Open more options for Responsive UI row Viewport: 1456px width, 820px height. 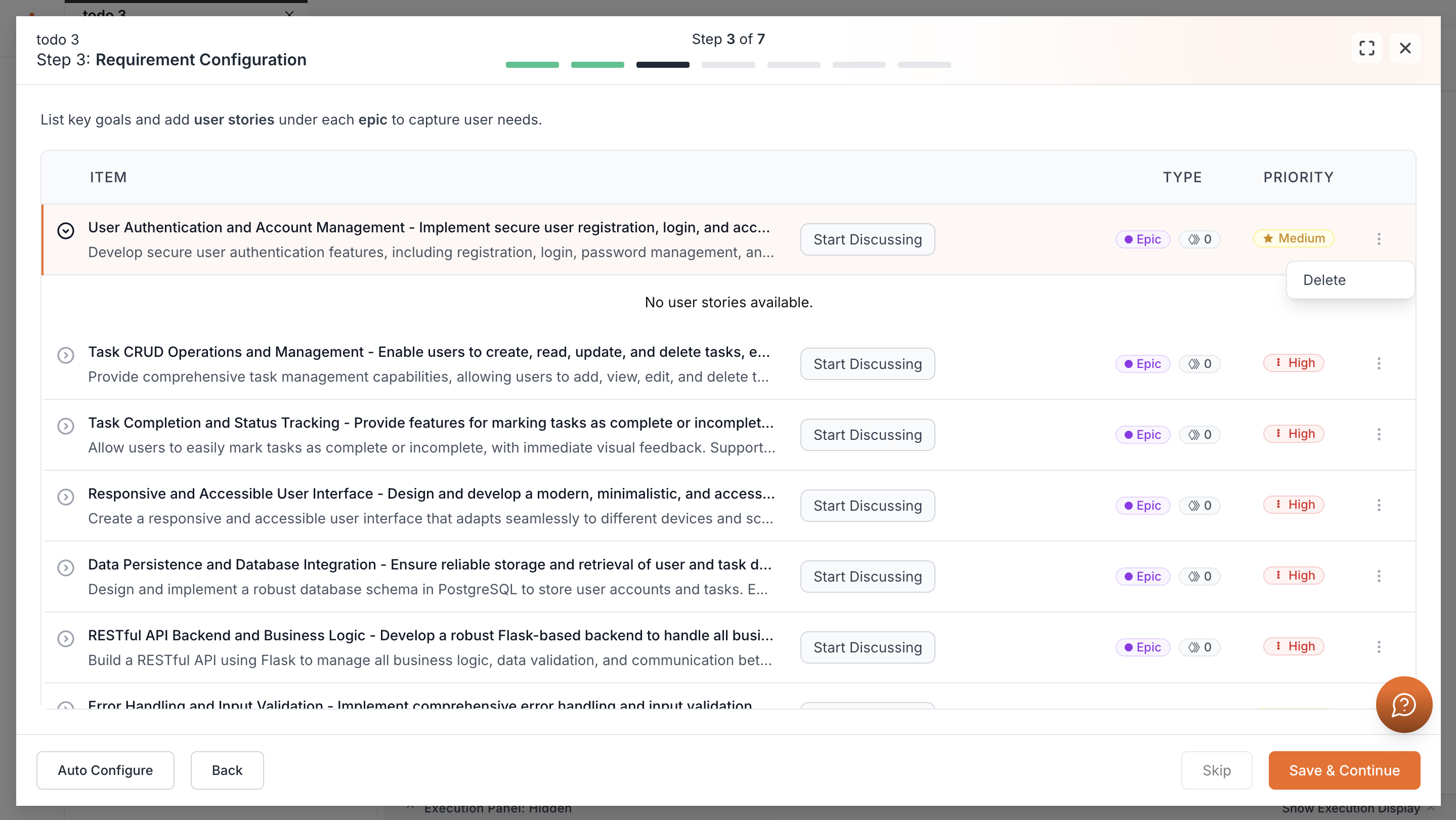tap(1379, 505)
